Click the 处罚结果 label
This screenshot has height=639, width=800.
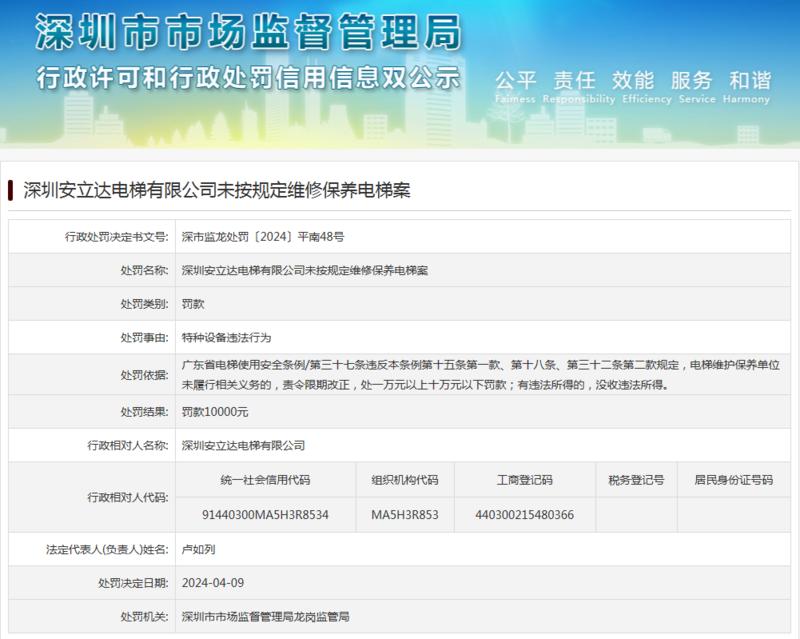point(144,412)
